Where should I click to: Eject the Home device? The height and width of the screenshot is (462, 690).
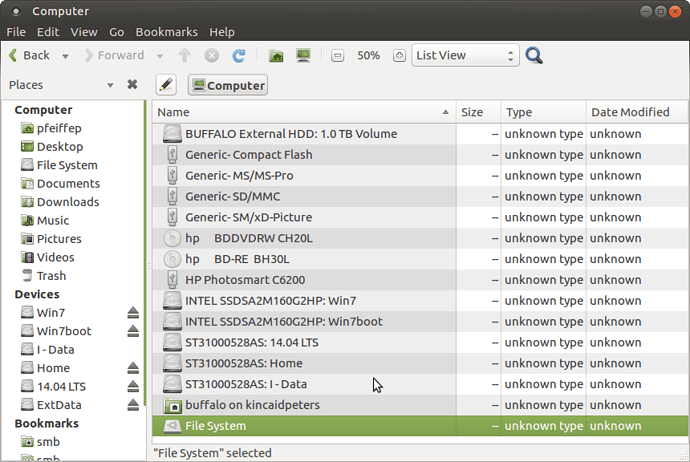[x=133, y=368]
